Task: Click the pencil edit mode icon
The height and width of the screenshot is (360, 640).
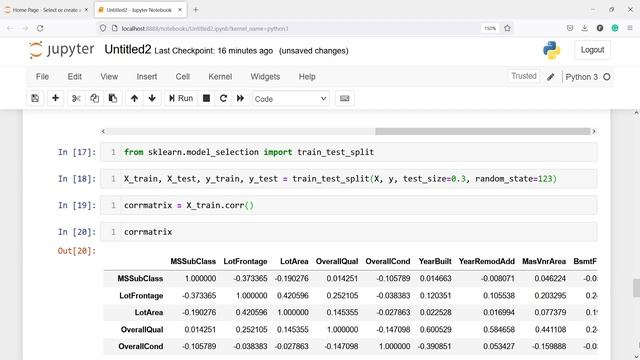Action: (551, 77)
